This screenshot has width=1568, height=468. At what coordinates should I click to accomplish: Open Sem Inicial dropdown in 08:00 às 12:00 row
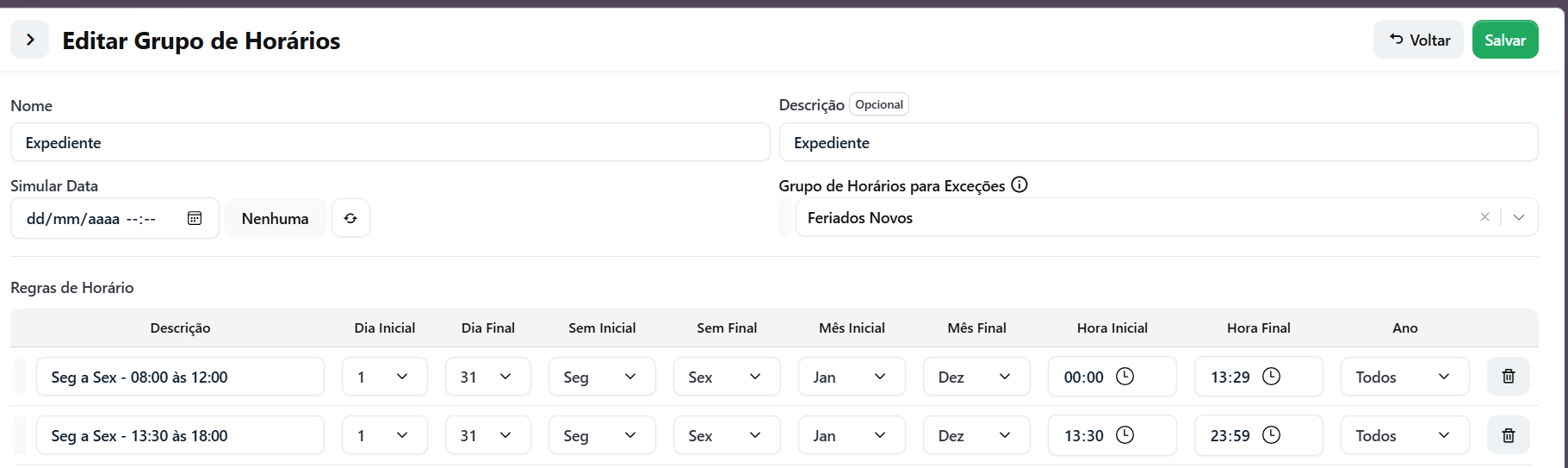click(602, 377)
